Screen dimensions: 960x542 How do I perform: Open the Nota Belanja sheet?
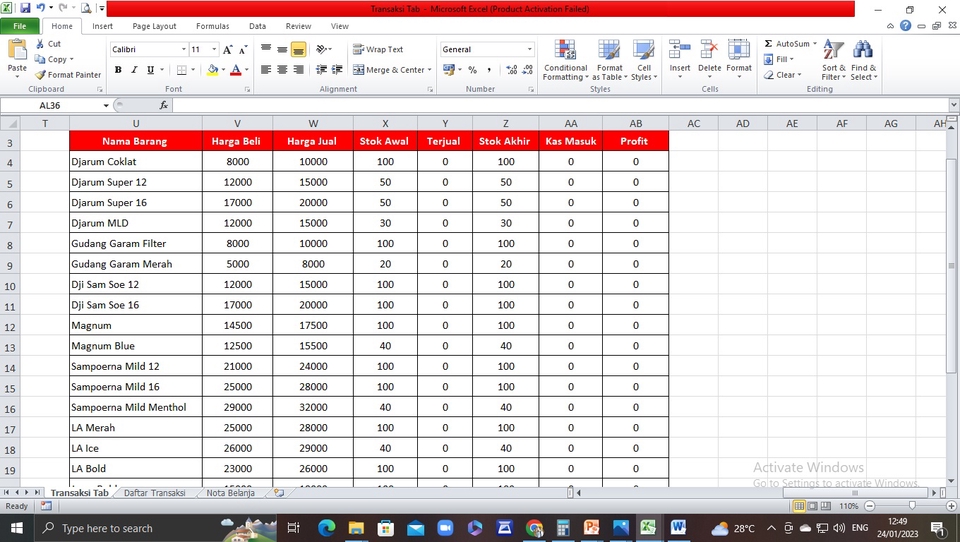pyautogui.click(x=230, y=493)
